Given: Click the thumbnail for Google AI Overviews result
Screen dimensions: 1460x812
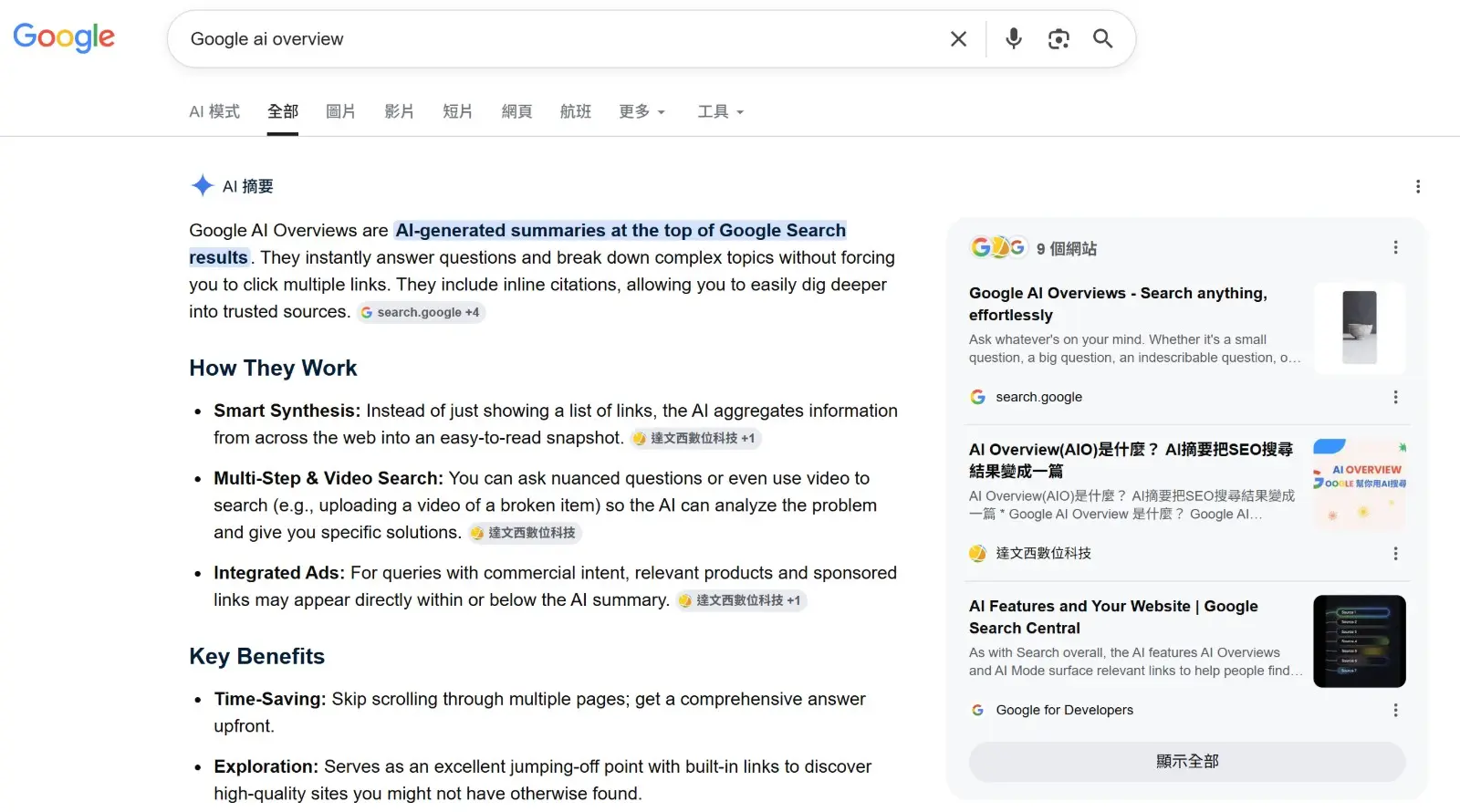Looking at the screenshot, I should 1360,328.
